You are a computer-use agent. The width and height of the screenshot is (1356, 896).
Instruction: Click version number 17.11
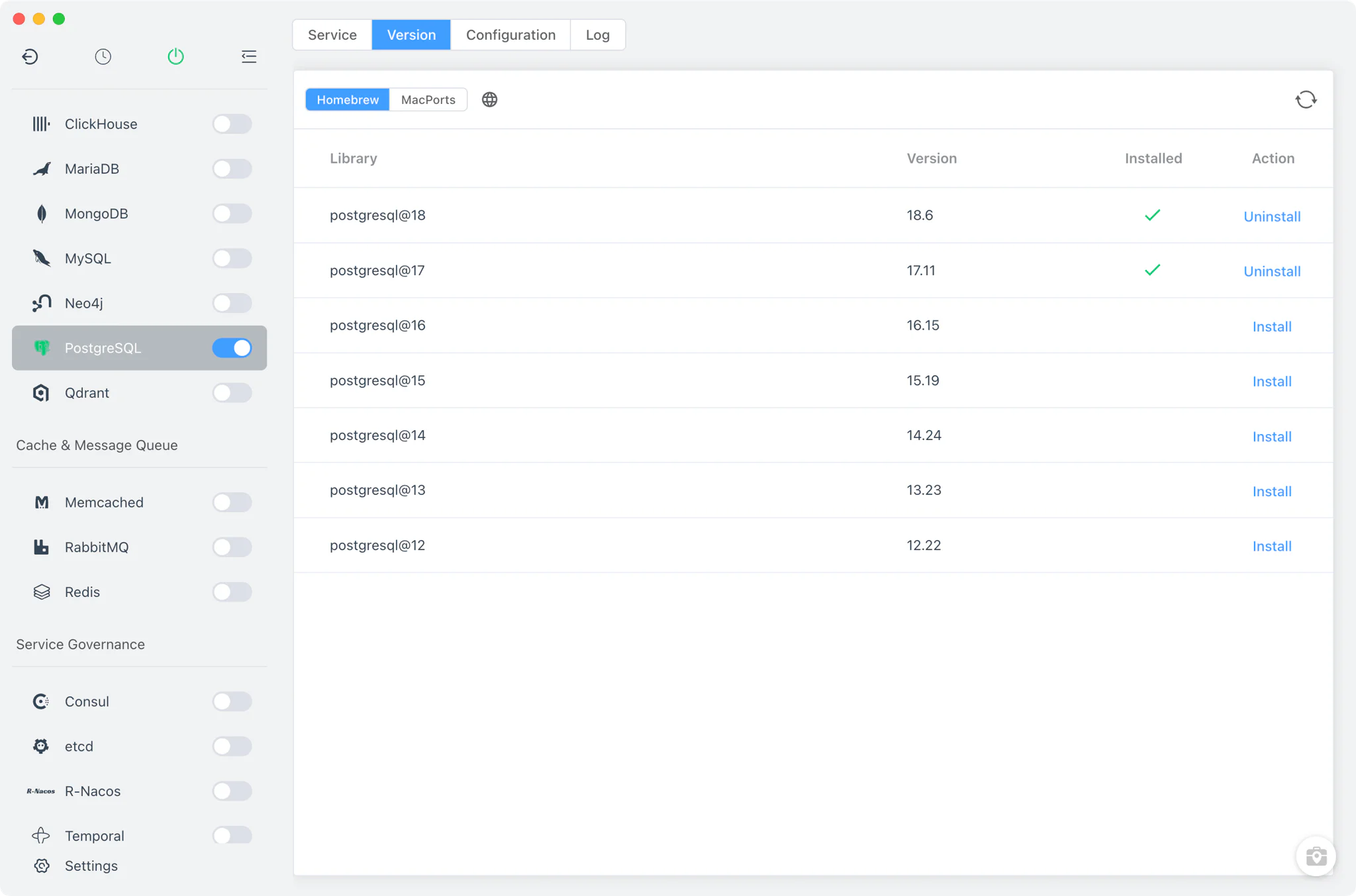(x=920, y=271)
